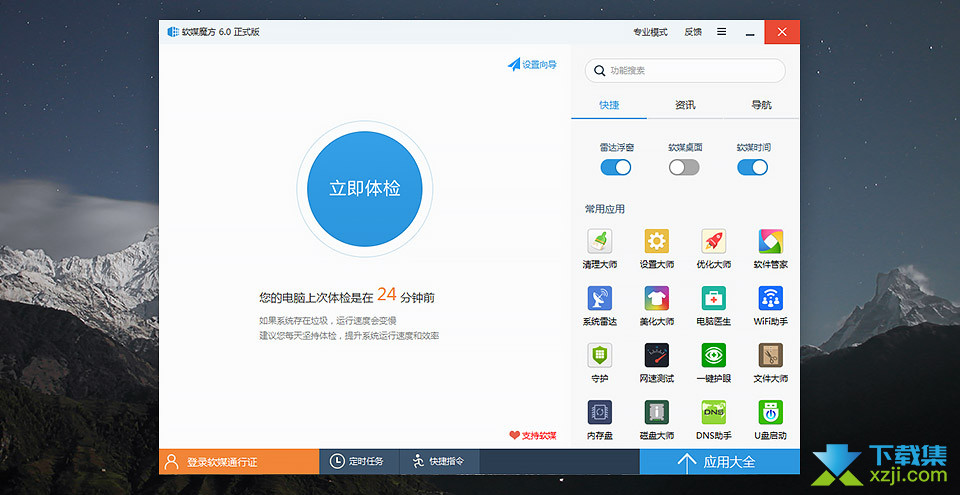Open the 设置向导 setup wizard link
The image size is (960, 495).
532,64
